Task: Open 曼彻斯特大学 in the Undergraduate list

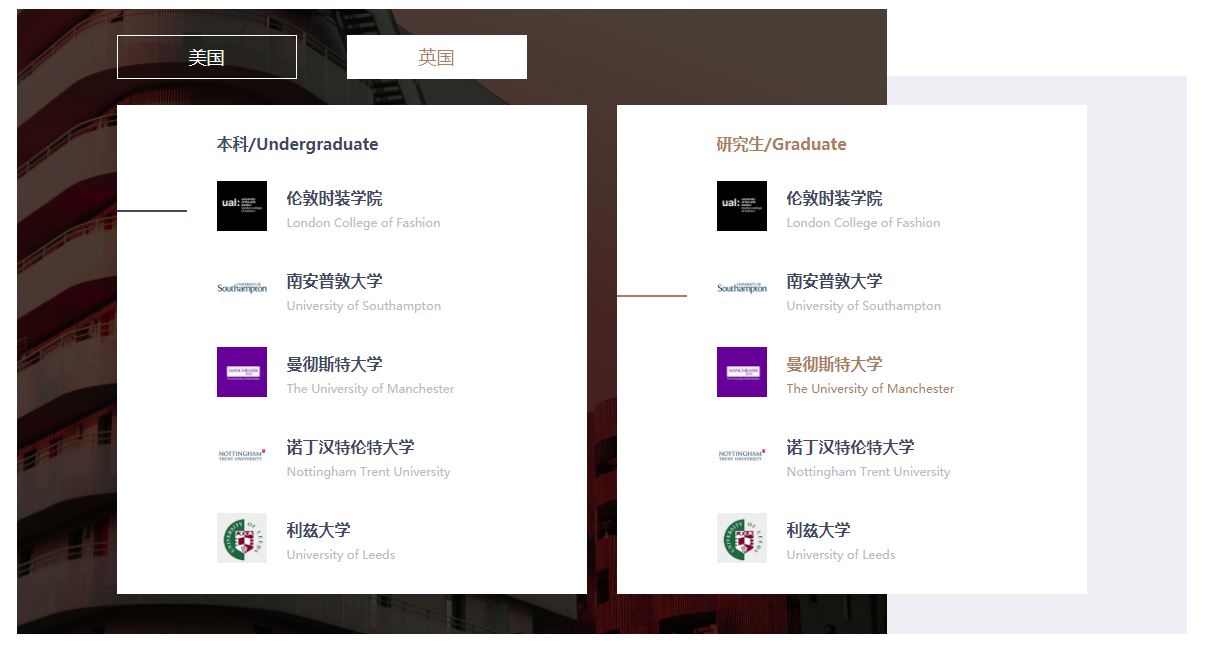Action: tap(334, 364)
